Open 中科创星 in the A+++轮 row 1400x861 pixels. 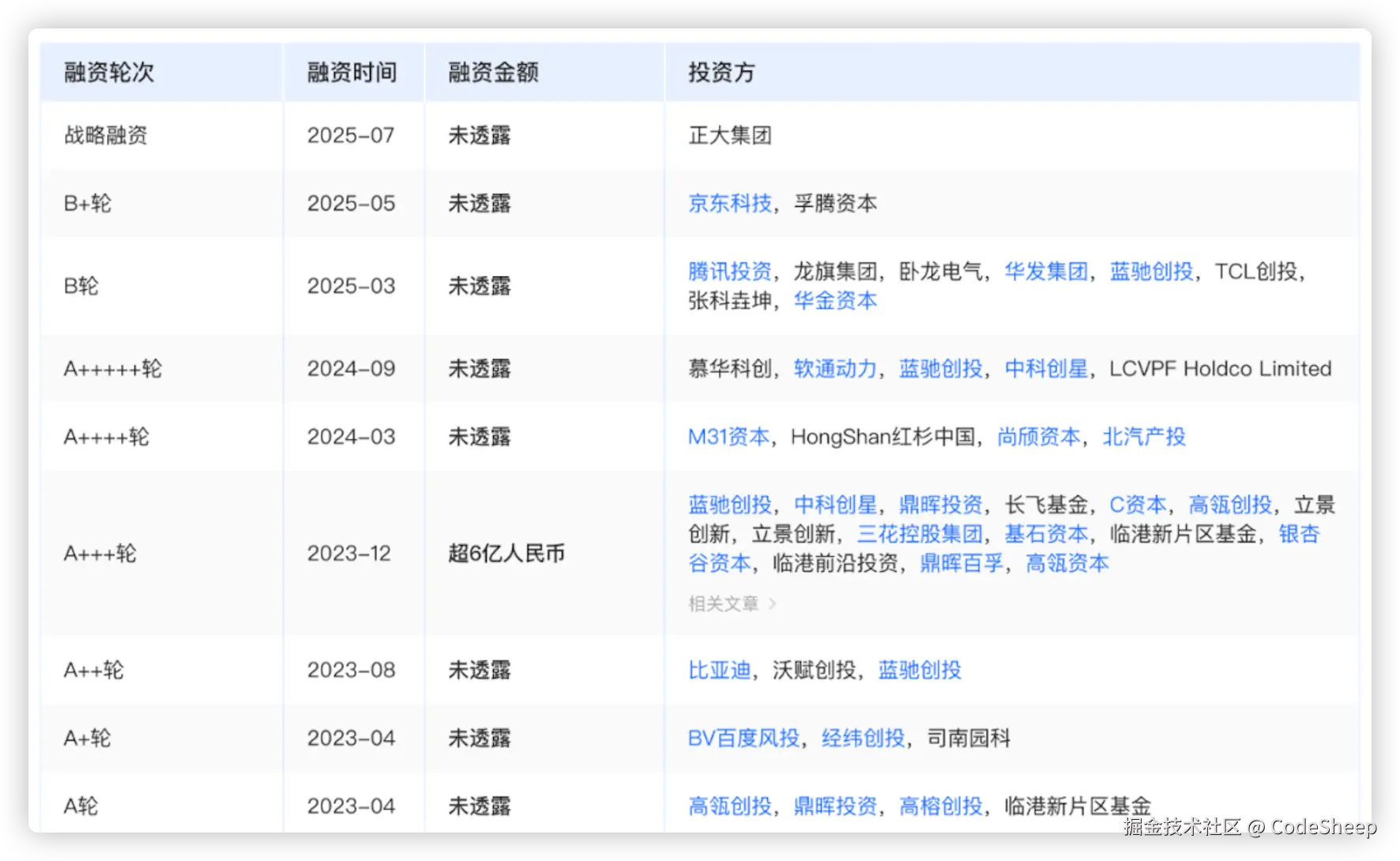(835, 505)
